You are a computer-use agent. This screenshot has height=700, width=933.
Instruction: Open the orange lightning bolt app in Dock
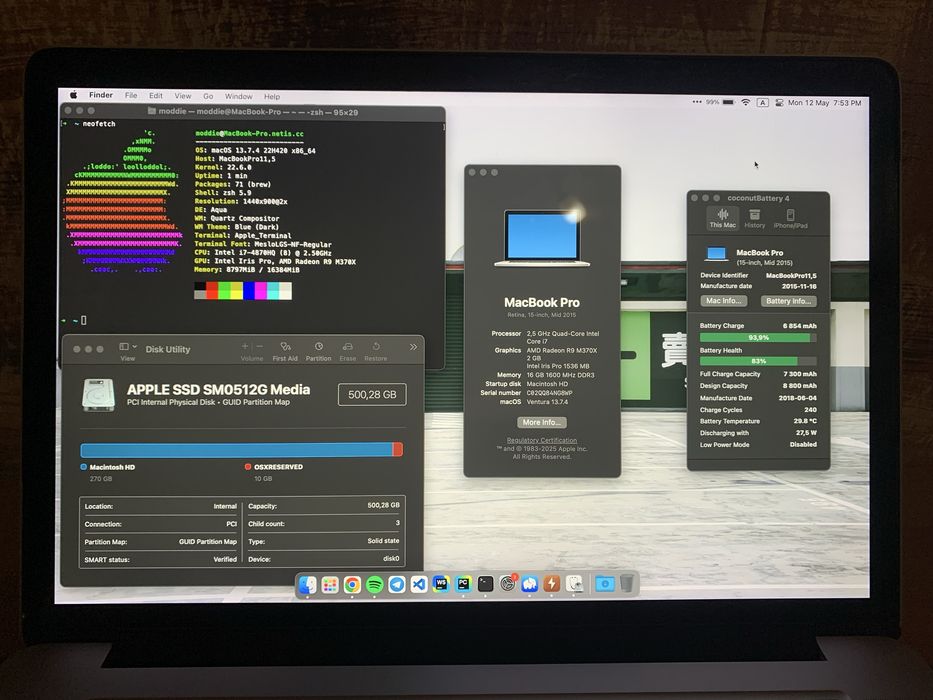point(552,584)
